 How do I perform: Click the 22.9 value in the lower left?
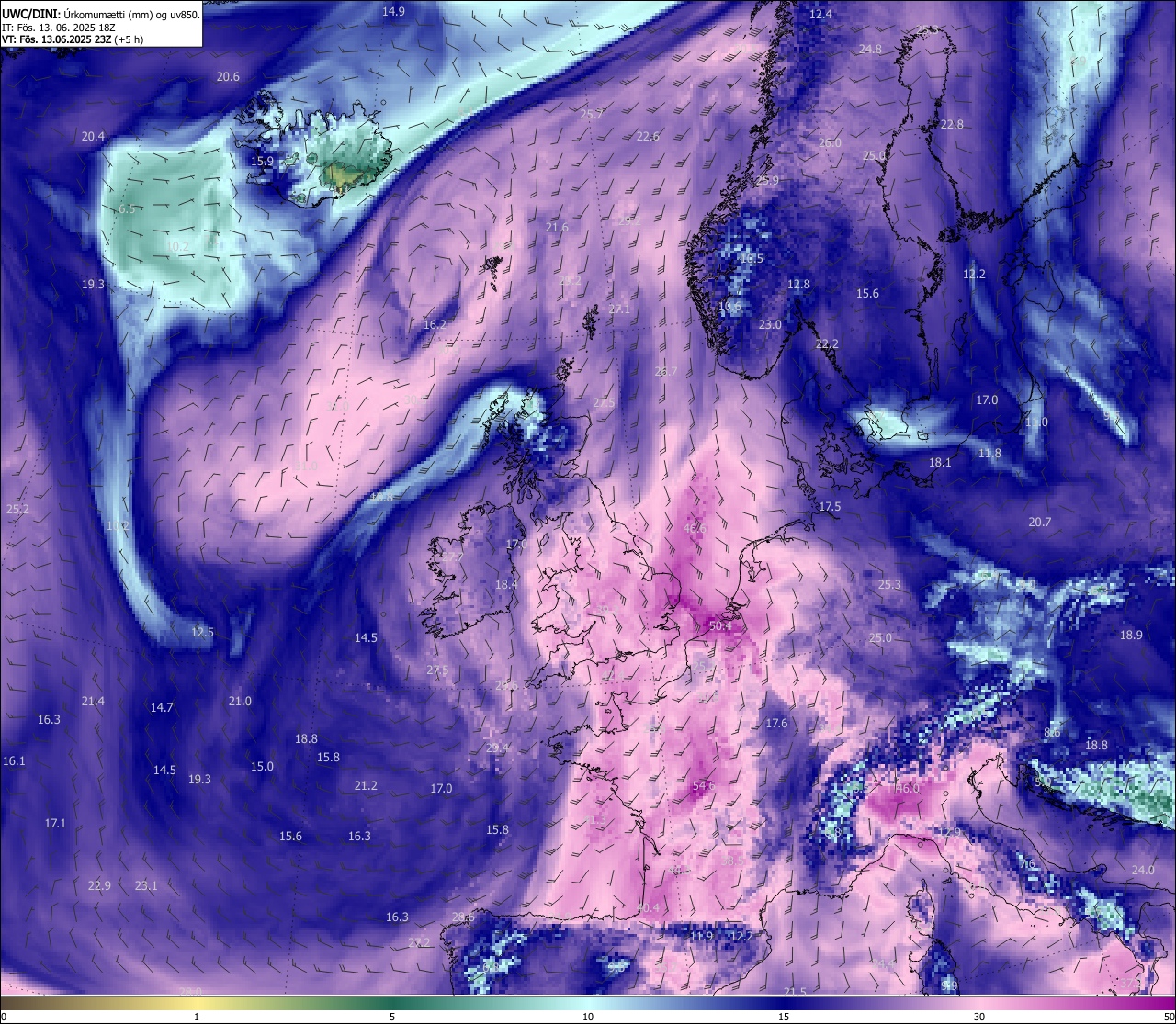(99, 885)
